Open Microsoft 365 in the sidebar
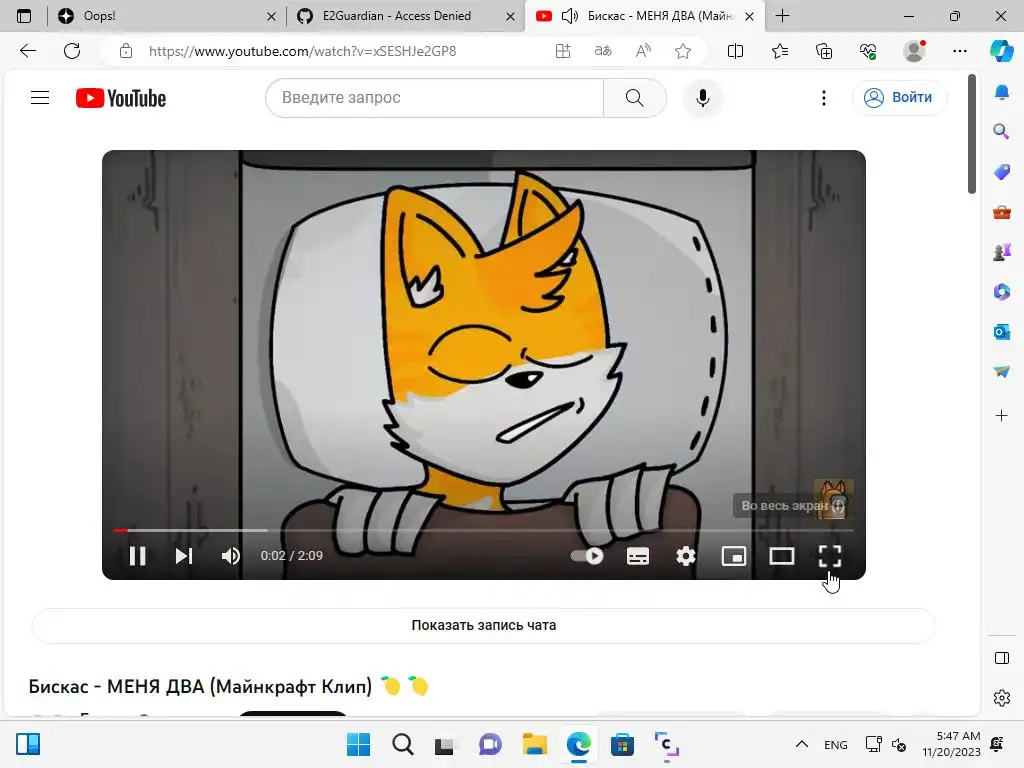This screenshot has height=768, width=1024. (x=1002, y=292)
